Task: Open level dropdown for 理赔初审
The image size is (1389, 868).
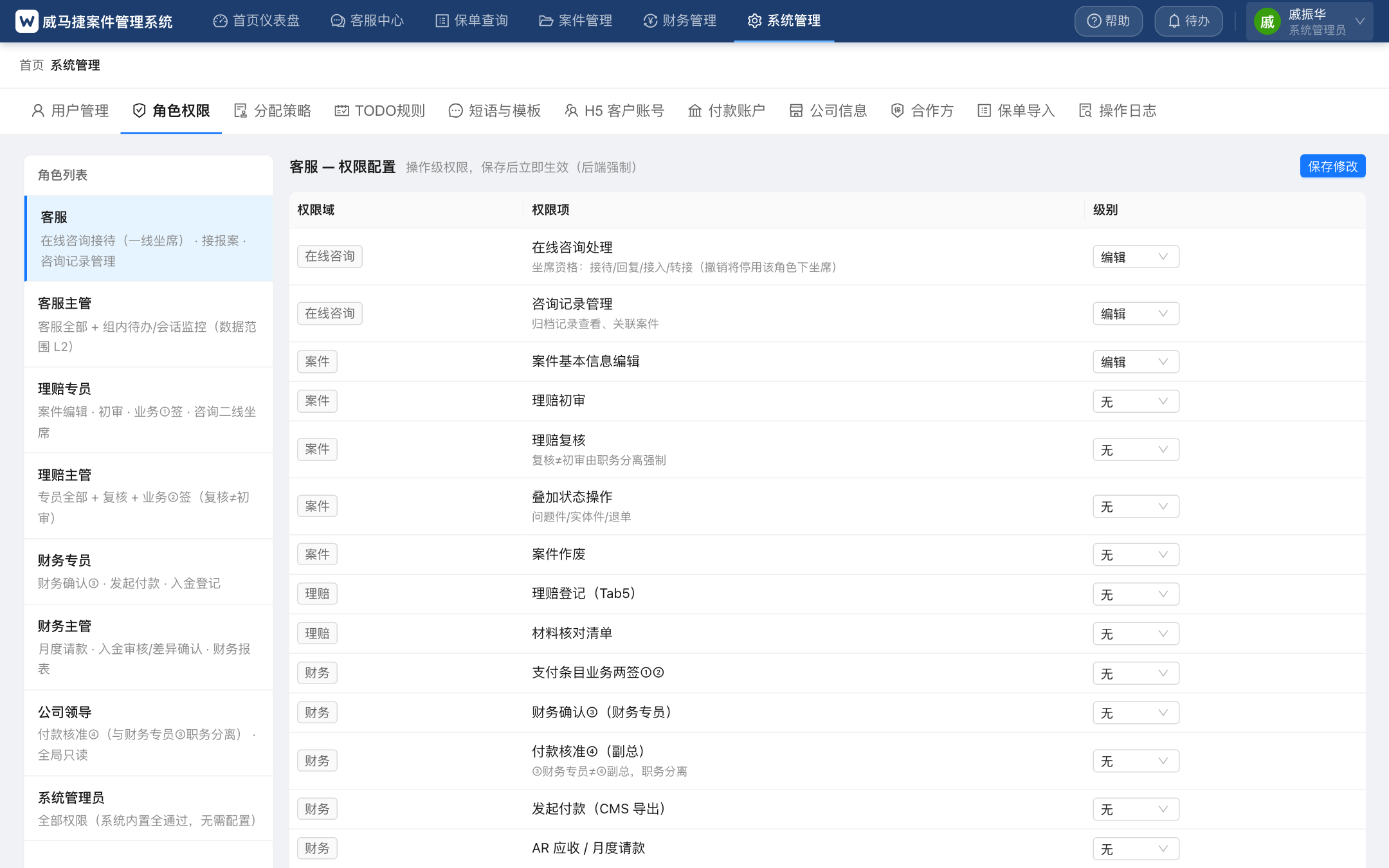Action: point(1136,401)
